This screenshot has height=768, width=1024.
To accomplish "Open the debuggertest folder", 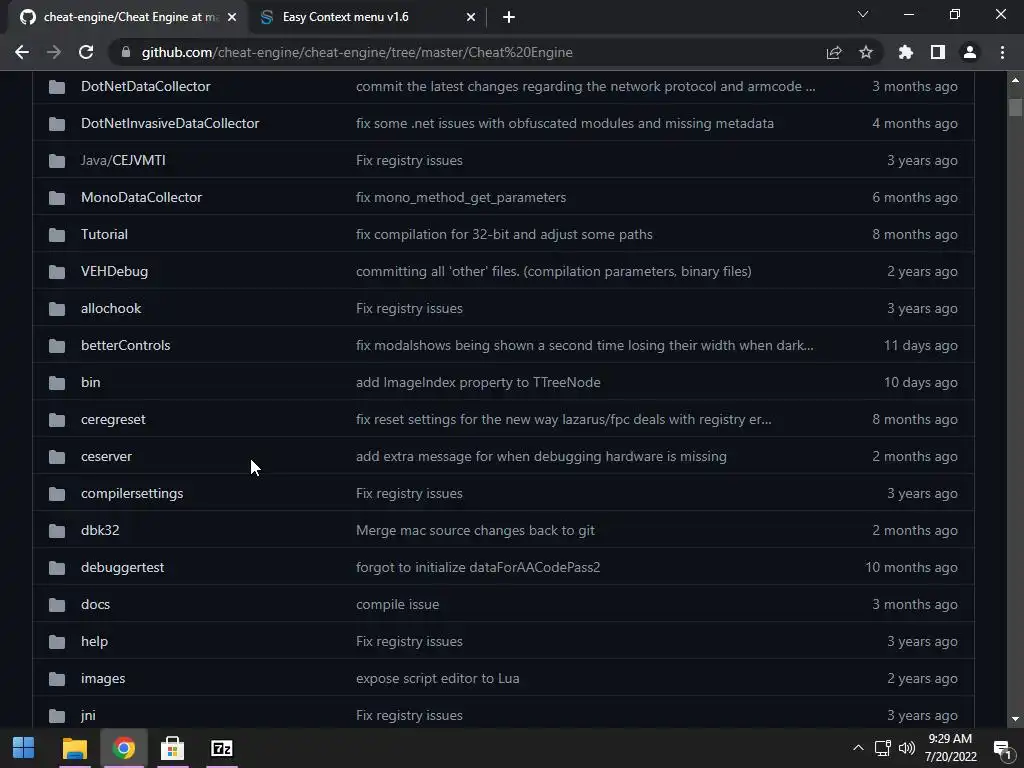I will 122,568.
